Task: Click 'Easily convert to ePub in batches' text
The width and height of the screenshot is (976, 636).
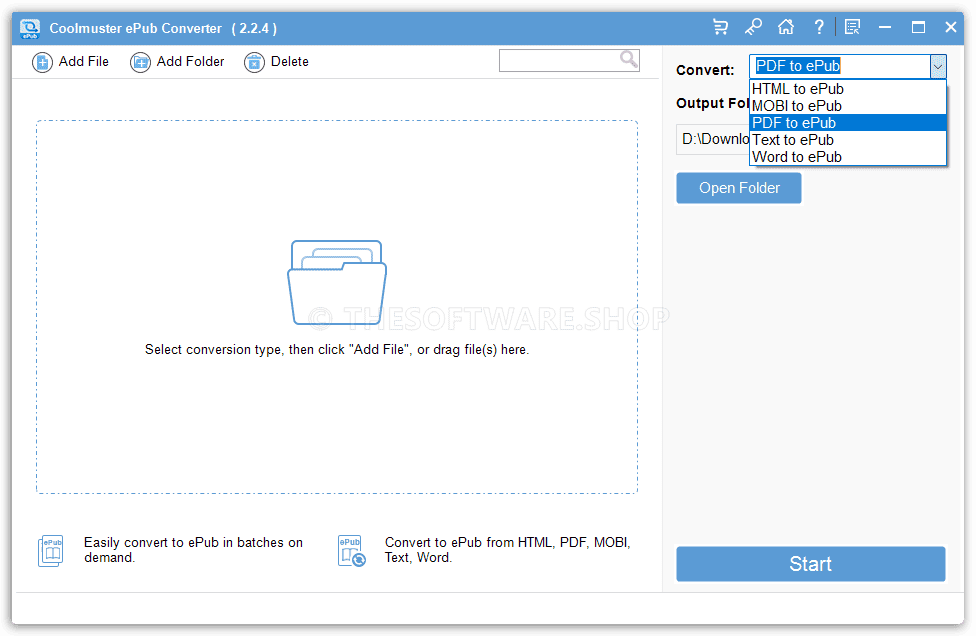Action: coord(194,550)
